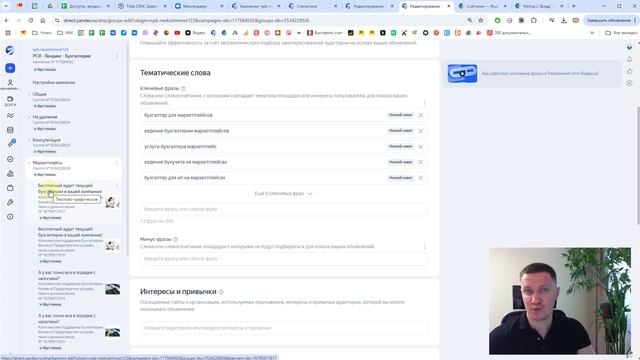Click browser reload button
640x360 pixels.
pyautogui.click(x=31, y=20)
